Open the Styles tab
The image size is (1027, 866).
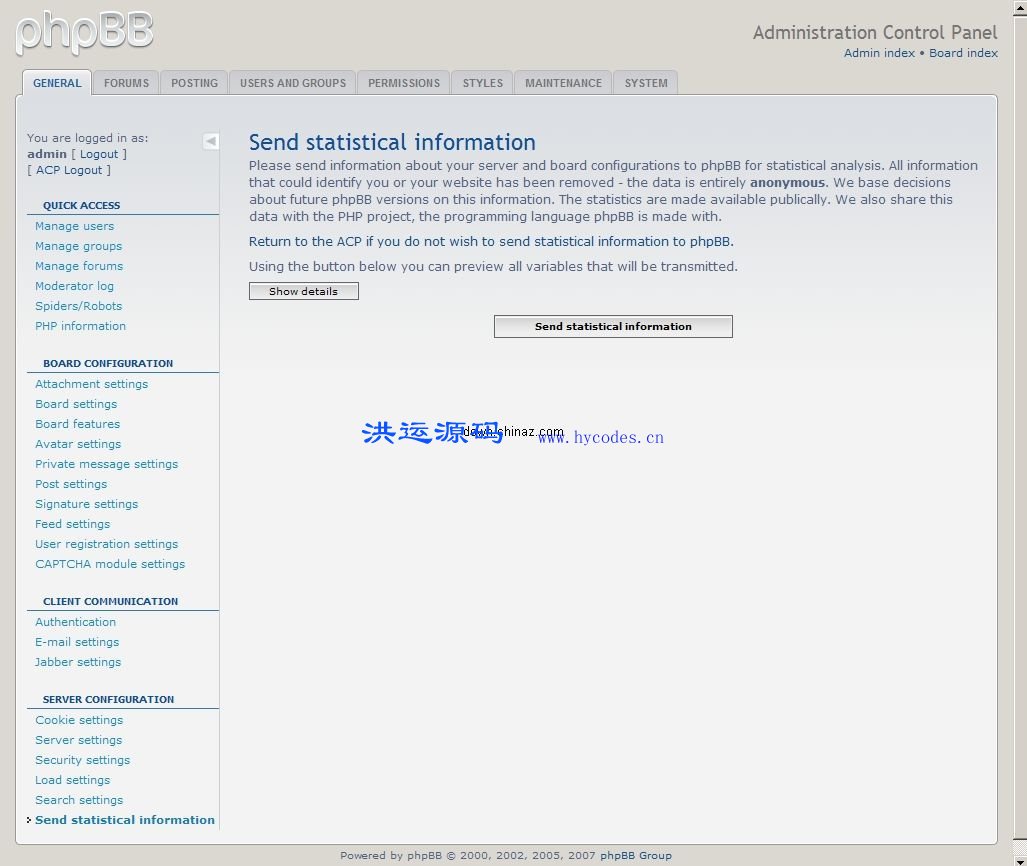483,83
